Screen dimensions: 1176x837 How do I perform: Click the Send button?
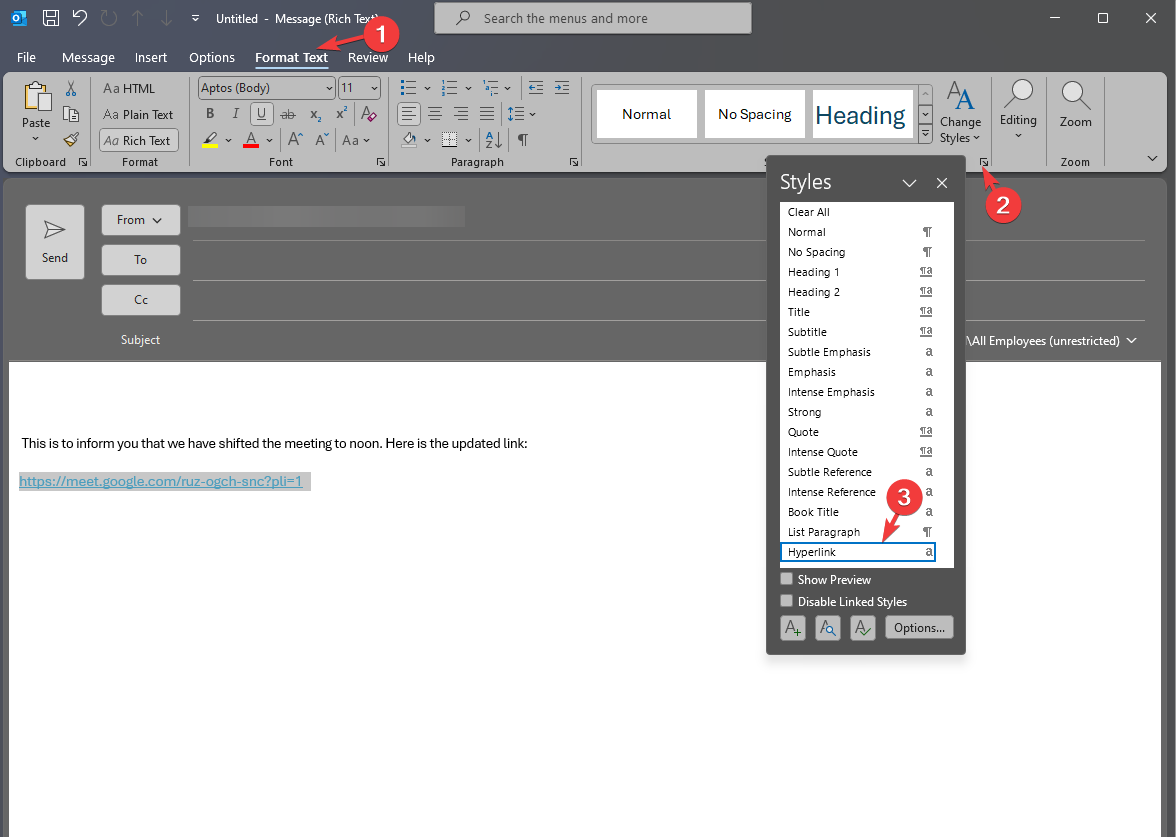(55, 242)
